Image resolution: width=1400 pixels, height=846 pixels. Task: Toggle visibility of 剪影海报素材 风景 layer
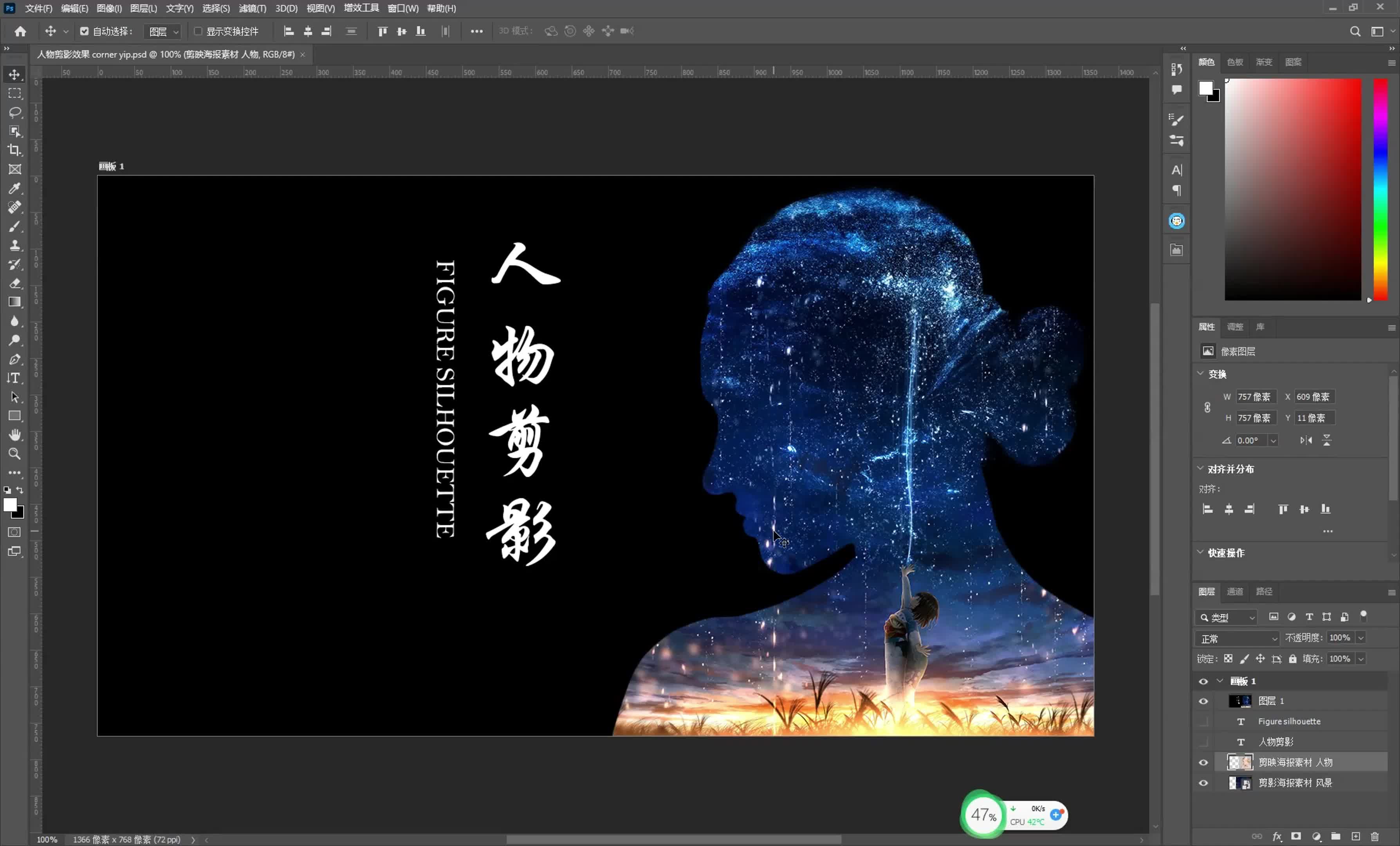(1203, 783)
